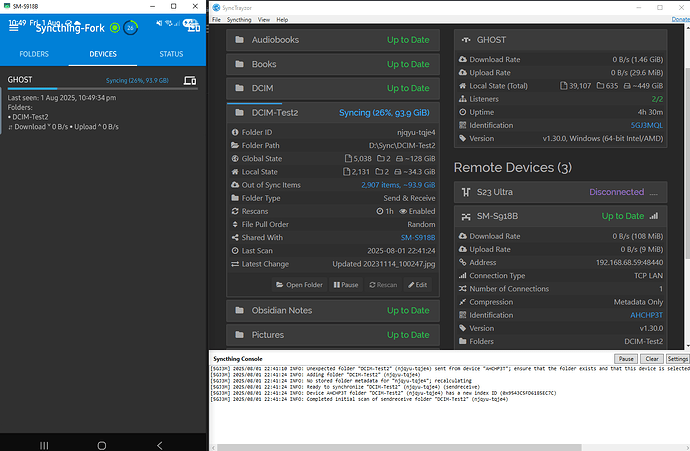This screenshot has width=690, height=451.
Task: Click the GHOST sync progress bar on phone
Action: [x=103, y=88]
